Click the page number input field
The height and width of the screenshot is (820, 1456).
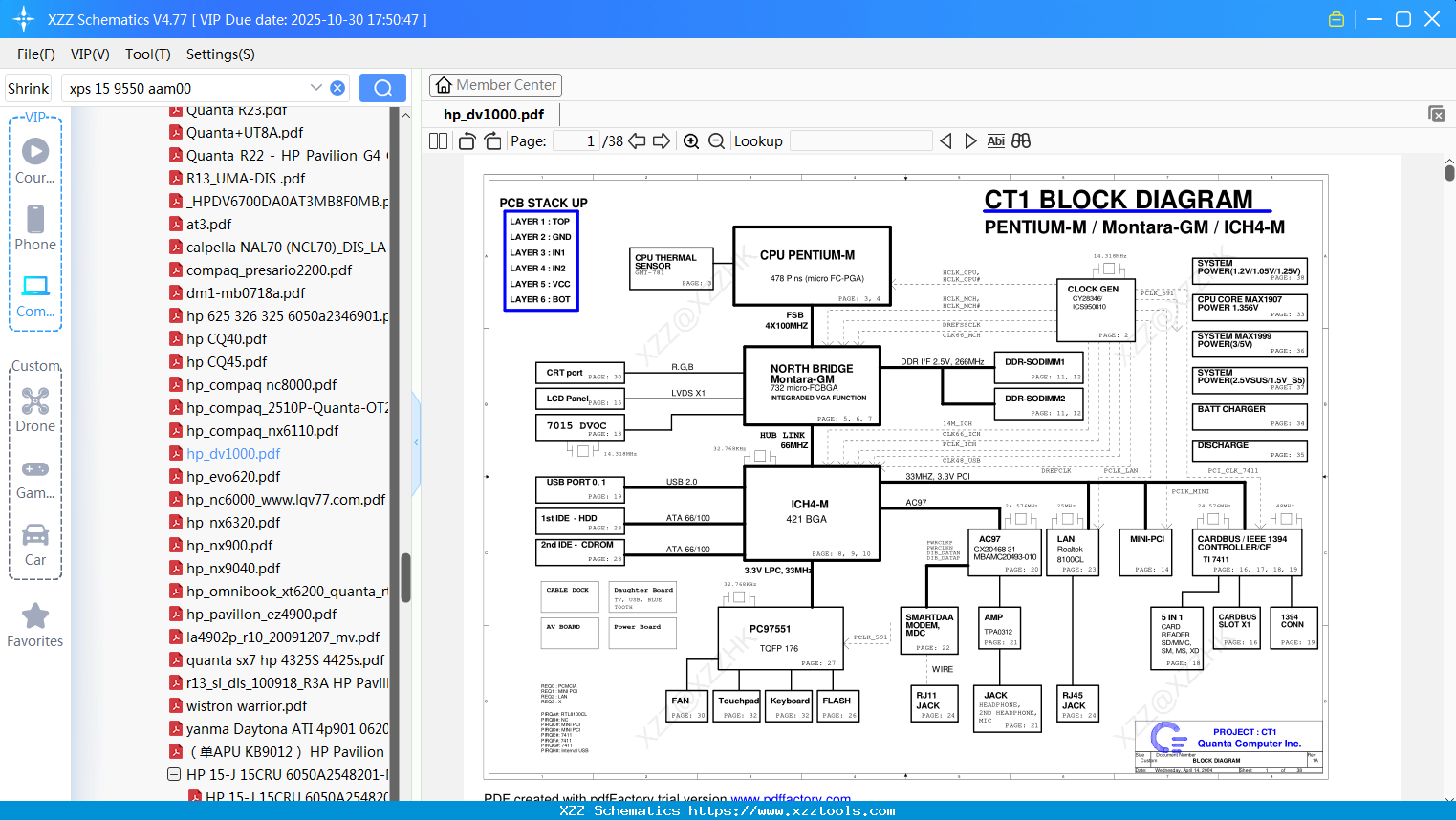coord(576,140)
